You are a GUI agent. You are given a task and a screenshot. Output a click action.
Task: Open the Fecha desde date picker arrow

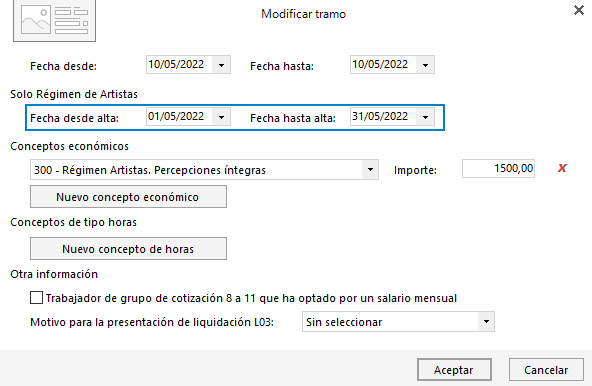(x=222, y=65)
